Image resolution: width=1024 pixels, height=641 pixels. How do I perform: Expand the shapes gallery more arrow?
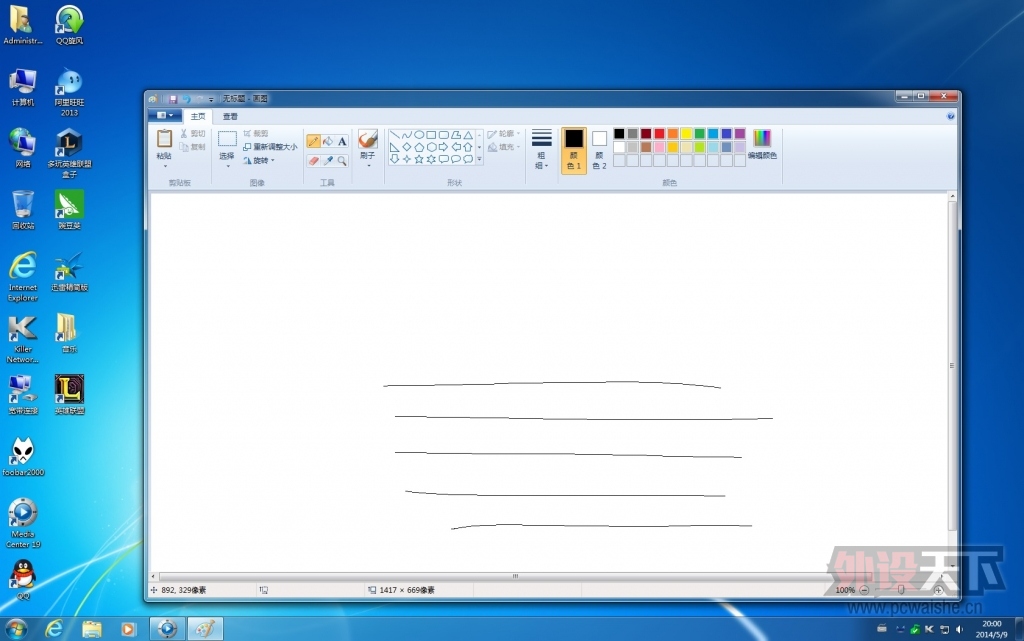click(x=479, y=159)
